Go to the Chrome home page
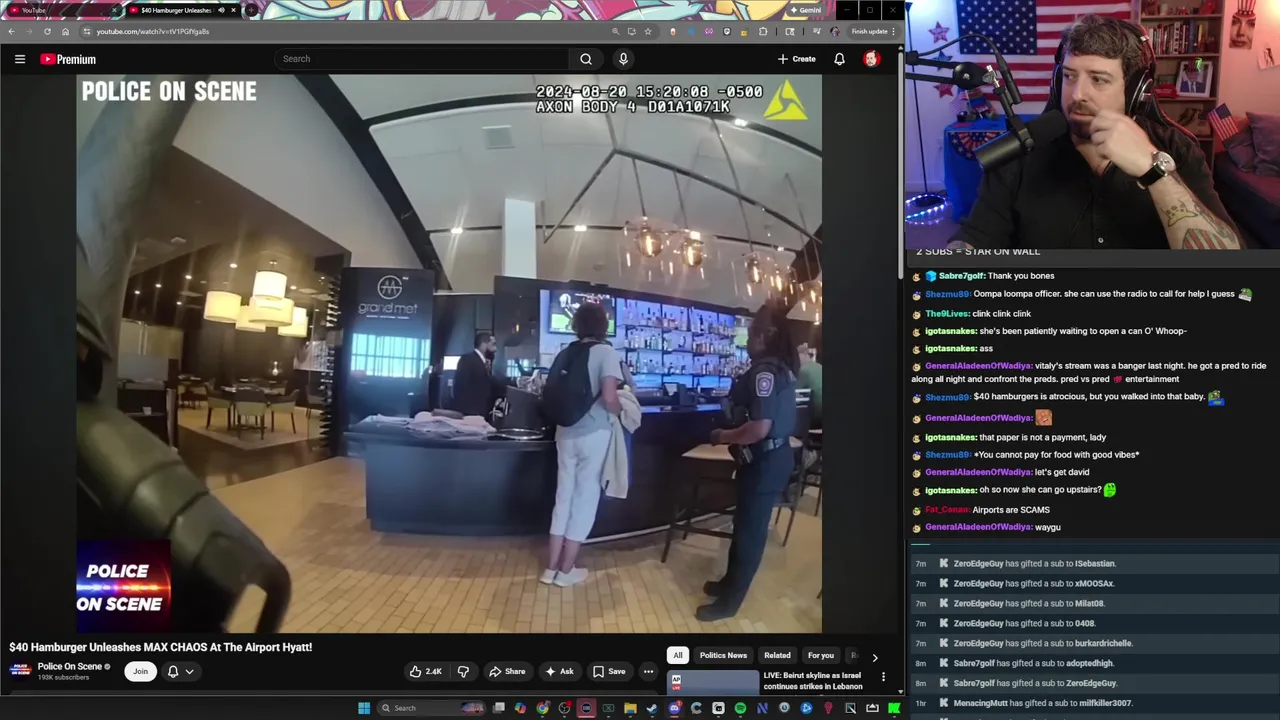 coord(65,31)
